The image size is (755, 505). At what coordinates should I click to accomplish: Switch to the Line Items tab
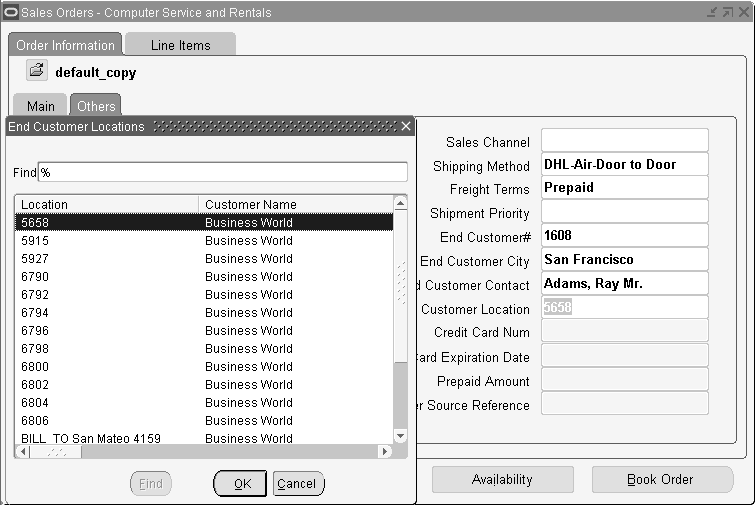pyautogui.click(x=181, y=45)
